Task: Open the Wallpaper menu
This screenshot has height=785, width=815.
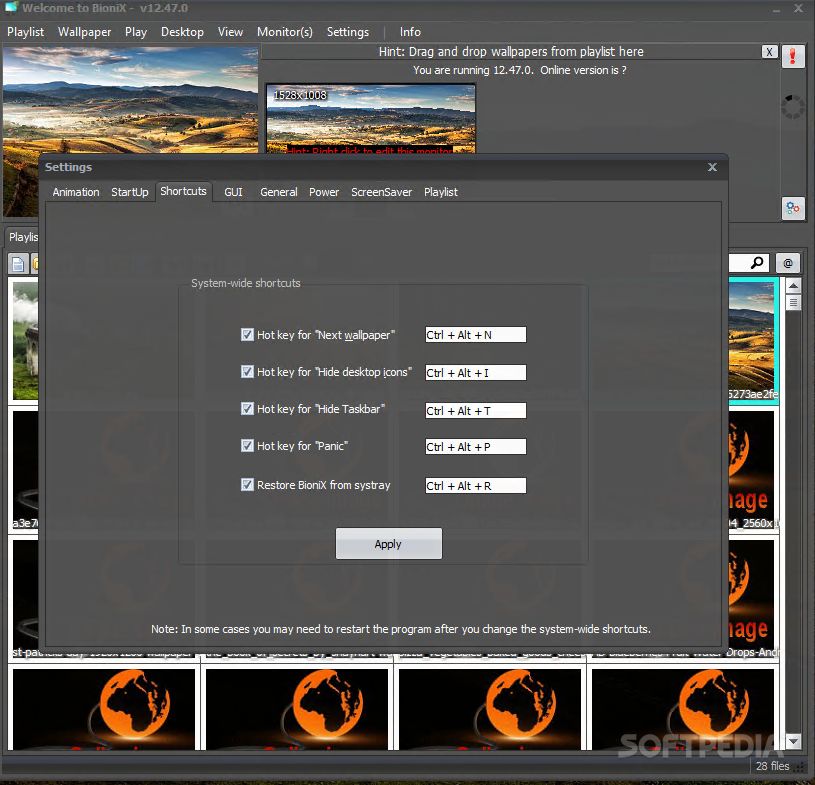Action: coord(85,32)
